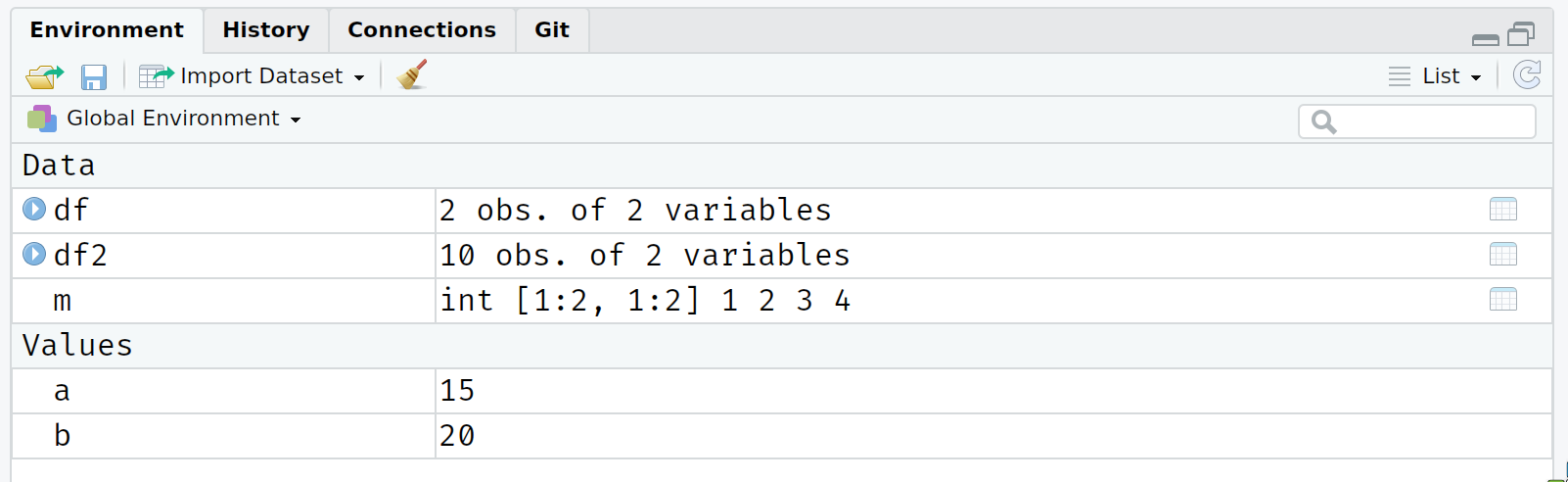Maximize the Environment pane
The width and height of the screenshot is (1568, 482).
1521,35
